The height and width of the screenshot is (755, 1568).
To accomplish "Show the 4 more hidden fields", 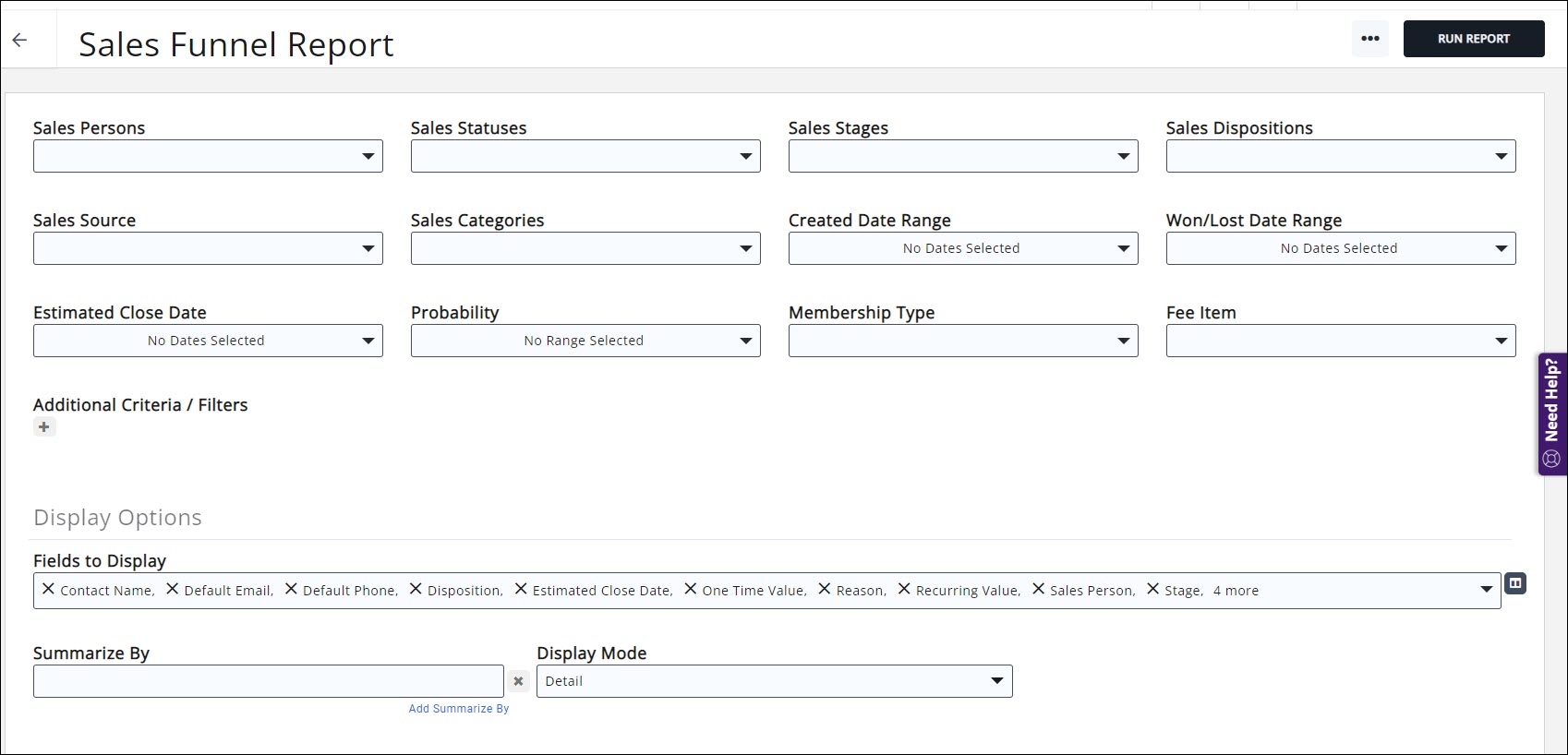I will [1236, 591].
